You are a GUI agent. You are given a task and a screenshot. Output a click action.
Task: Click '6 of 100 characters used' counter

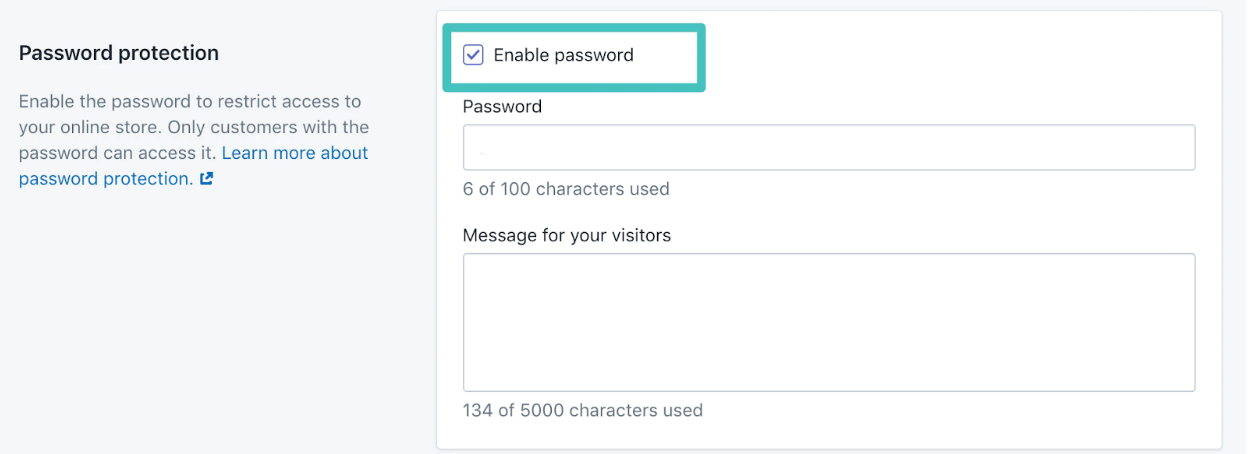[x=566, y=189]
